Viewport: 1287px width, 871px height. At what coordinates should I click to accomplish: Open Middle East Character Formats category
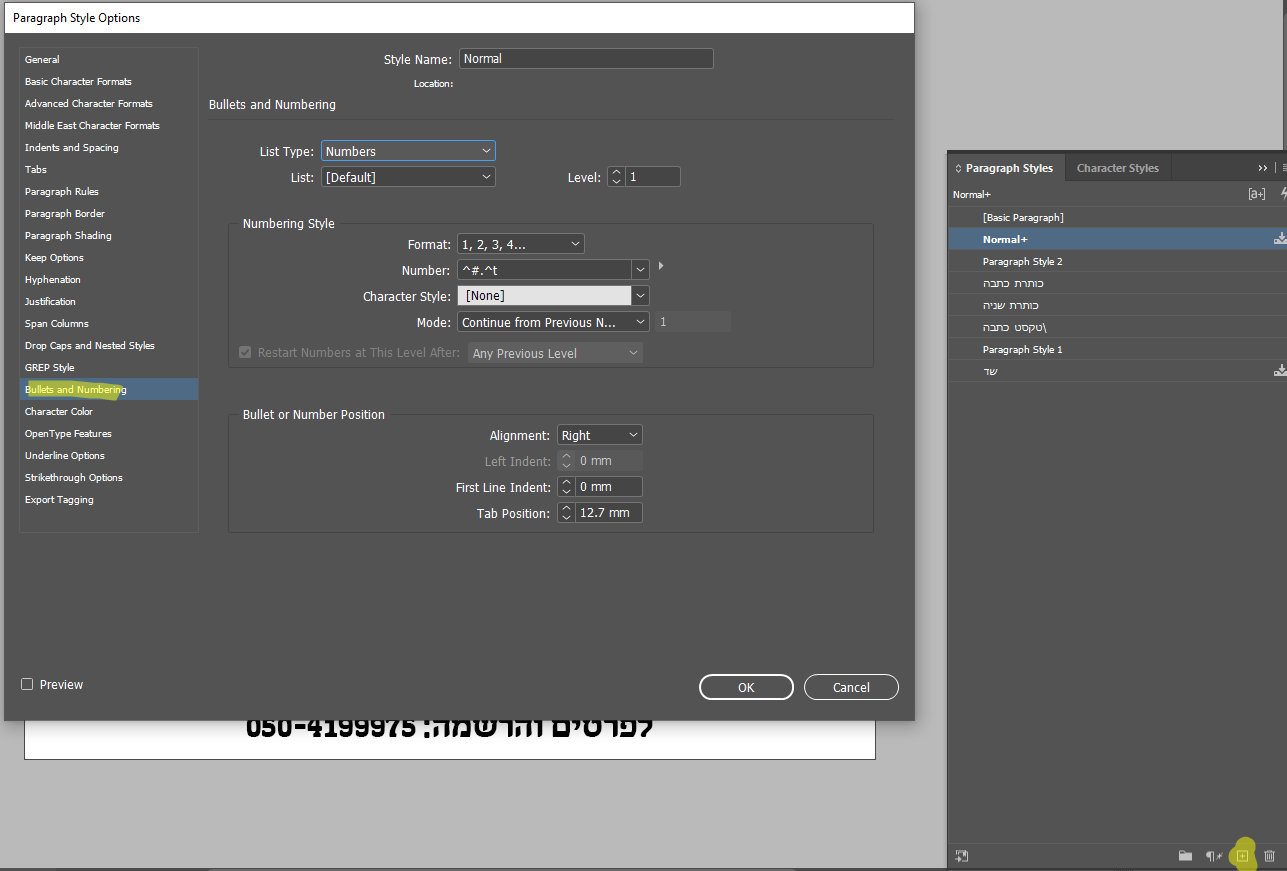pos(109,126)
